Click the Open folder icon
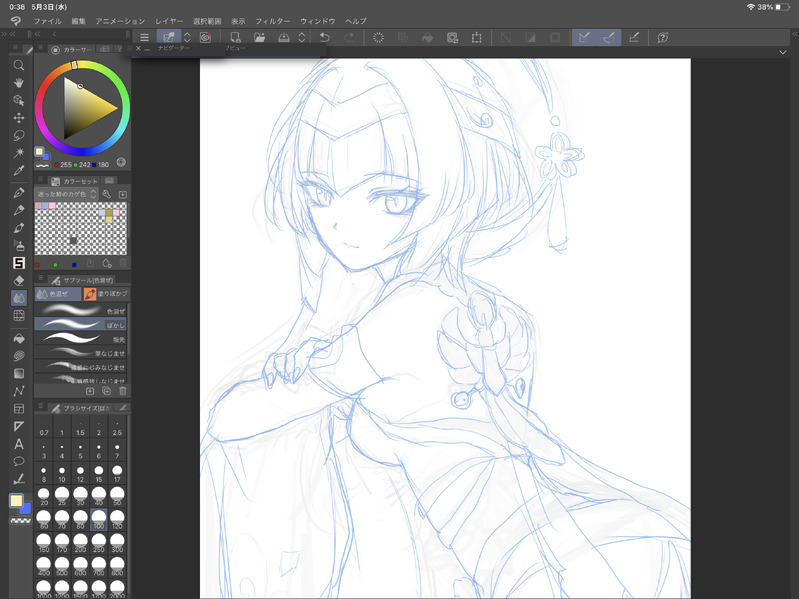Image resolution: width=799 pixels, height=599 pixels. click(x=259, y=37)
